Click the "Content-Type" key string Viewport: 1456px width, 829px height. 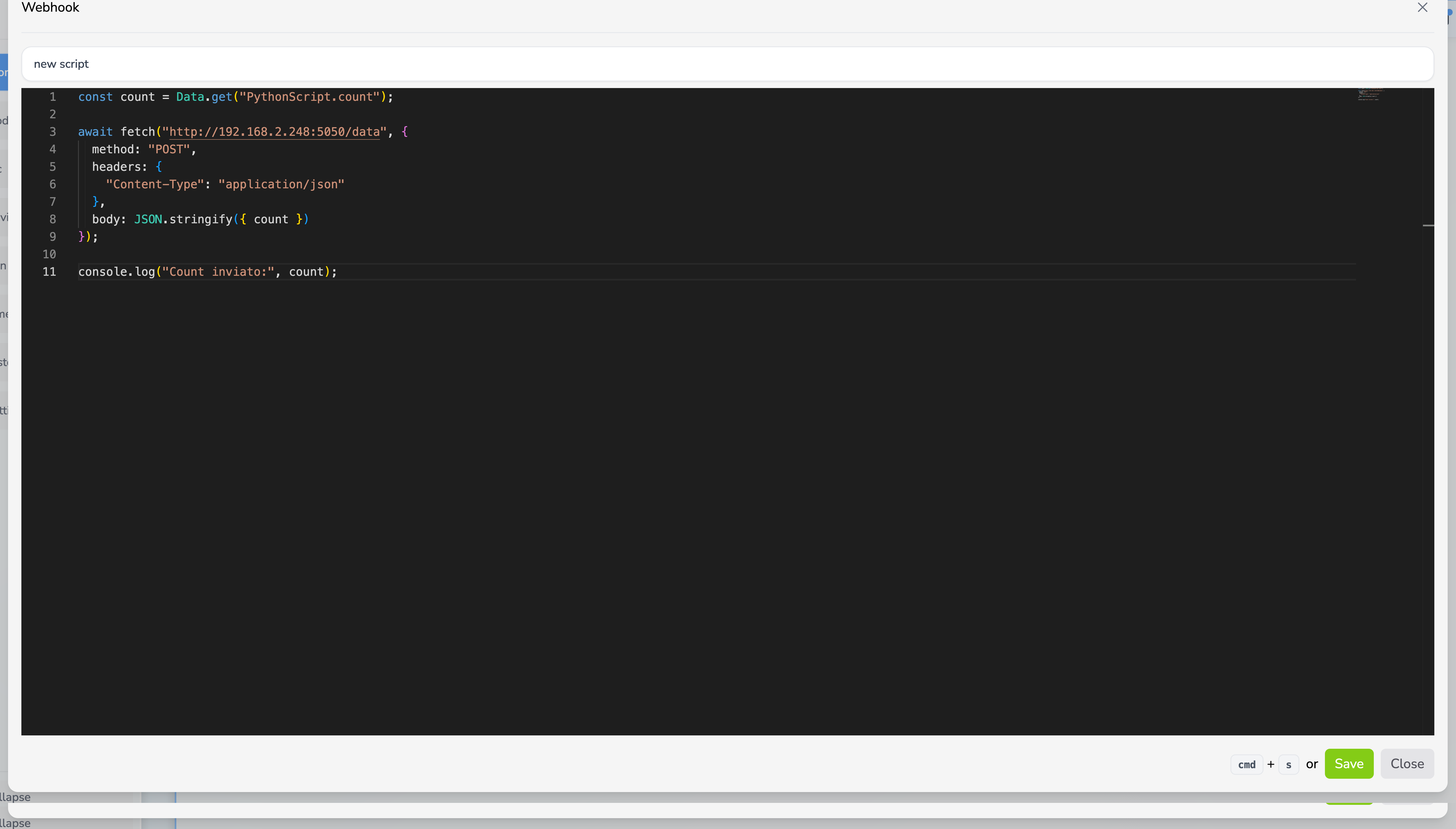[155, 184]
